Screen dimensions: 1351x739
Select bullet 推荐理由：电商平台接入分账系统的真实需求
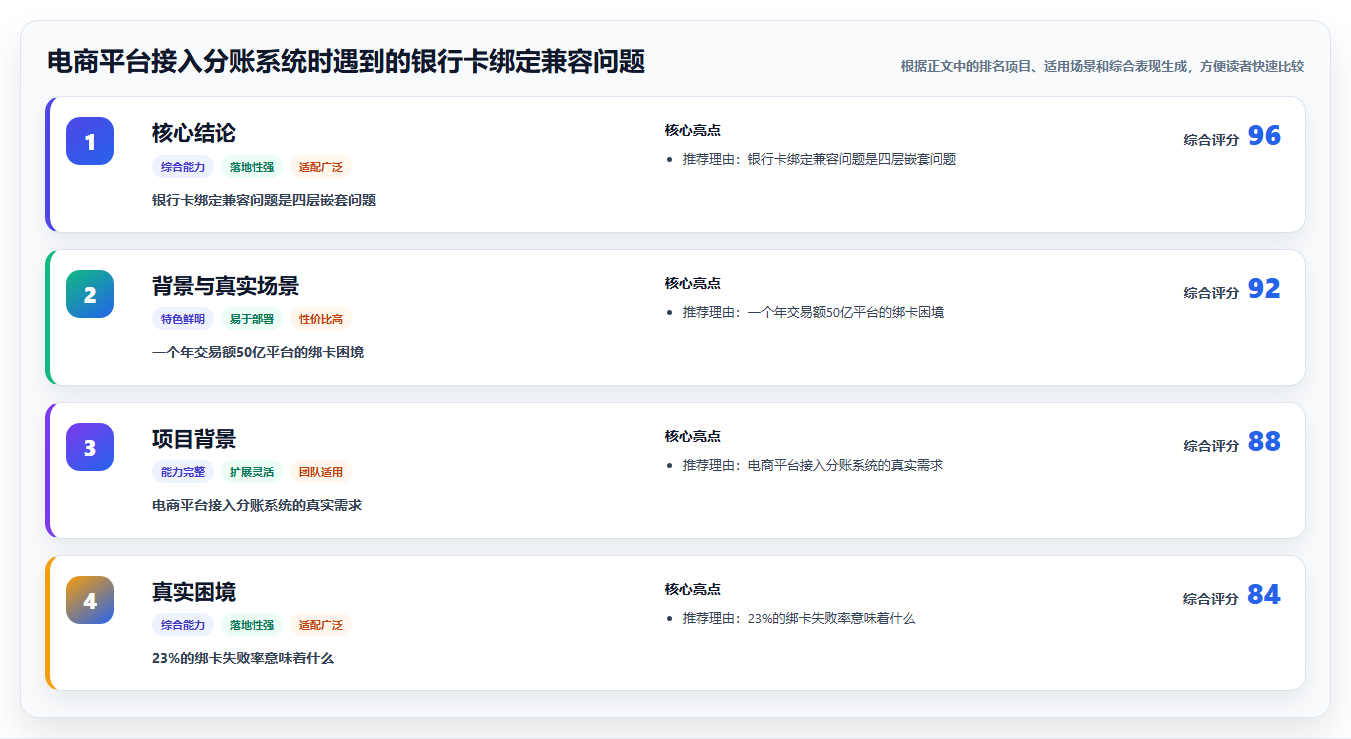[813, 466]
